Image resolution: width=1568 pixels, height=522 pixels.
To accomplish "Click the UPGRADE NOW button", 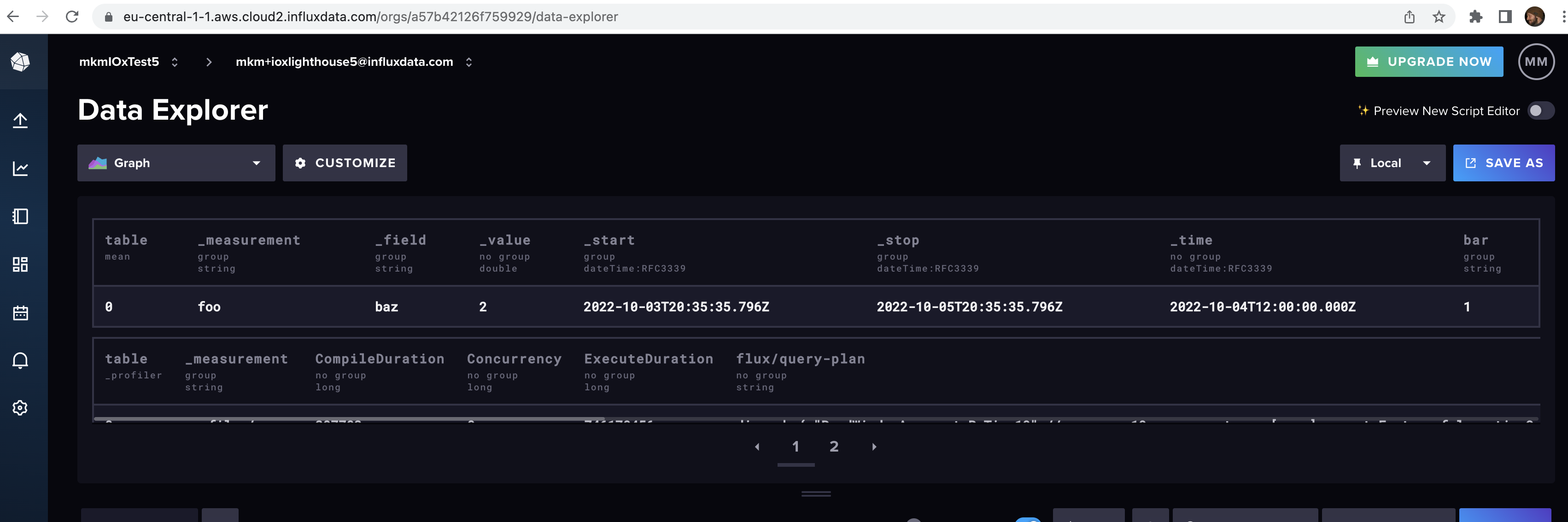I will [1428, 61].
